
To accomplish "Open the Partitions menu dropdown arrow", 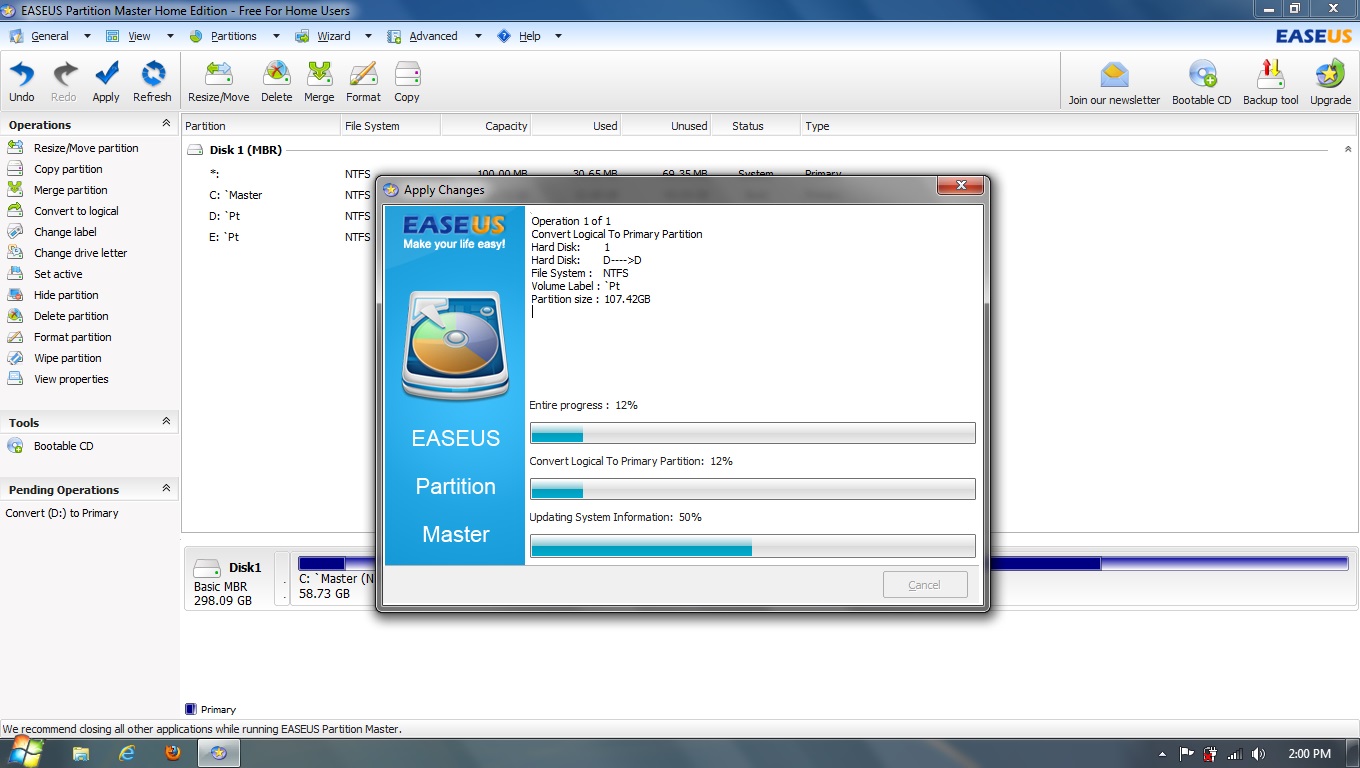I will click(x=276, y=36).
